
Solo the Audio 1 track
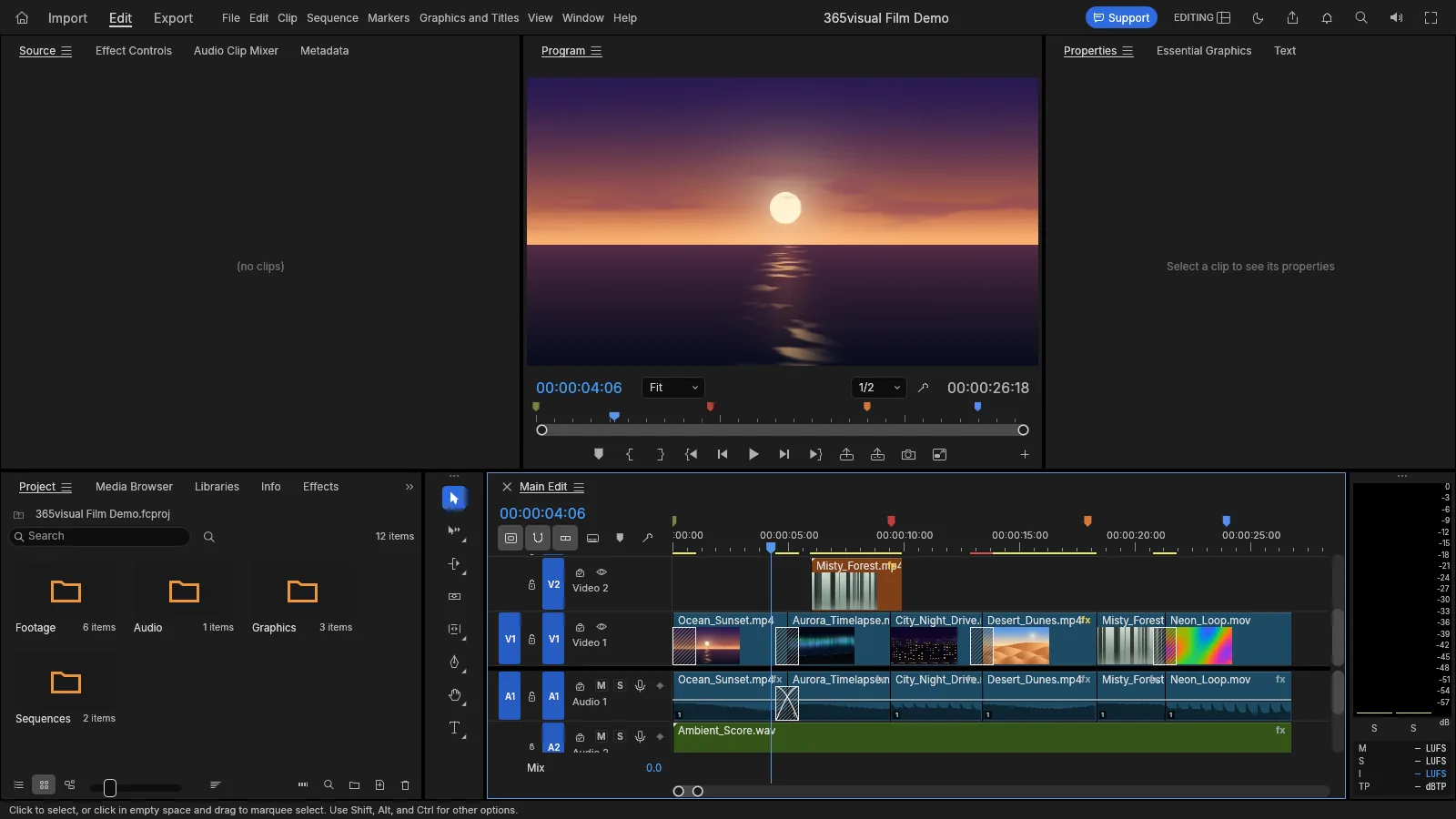(620, 685)
